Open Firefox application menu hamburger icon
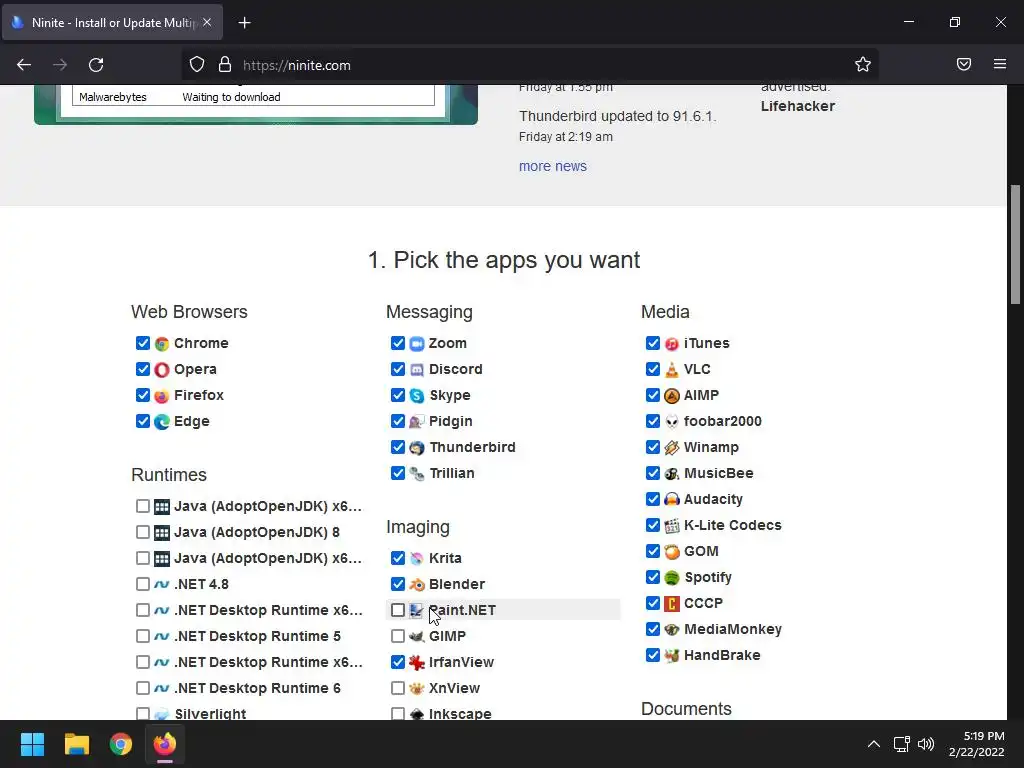Image resolution: width=1024 pixels, height=768 pixels. pos(1000,65)
